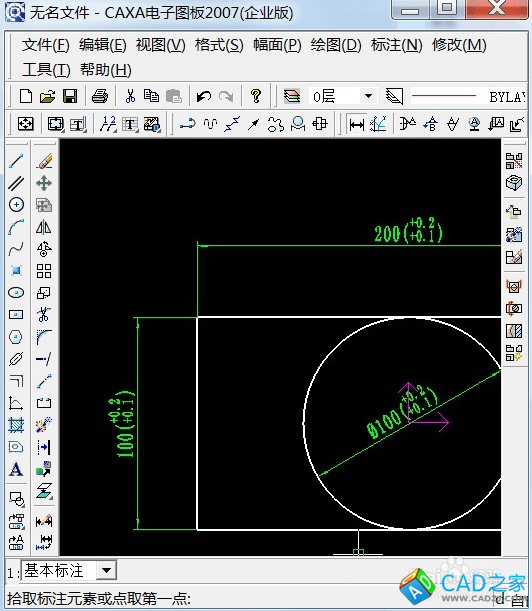Open the 帮助(H) menu

tap(106, 70)
